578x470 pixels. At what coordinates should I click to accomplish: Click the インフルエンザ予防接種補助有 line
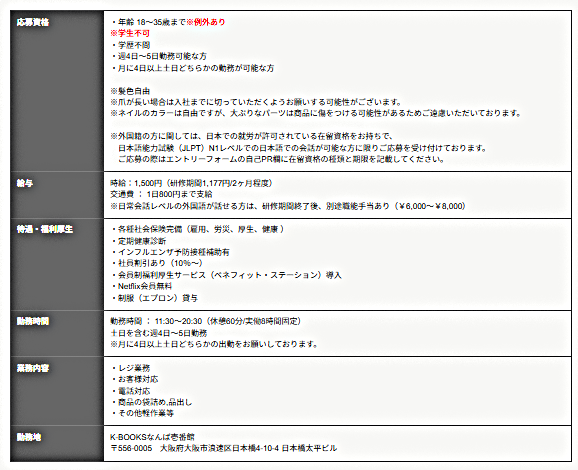[x=170, y=252]
